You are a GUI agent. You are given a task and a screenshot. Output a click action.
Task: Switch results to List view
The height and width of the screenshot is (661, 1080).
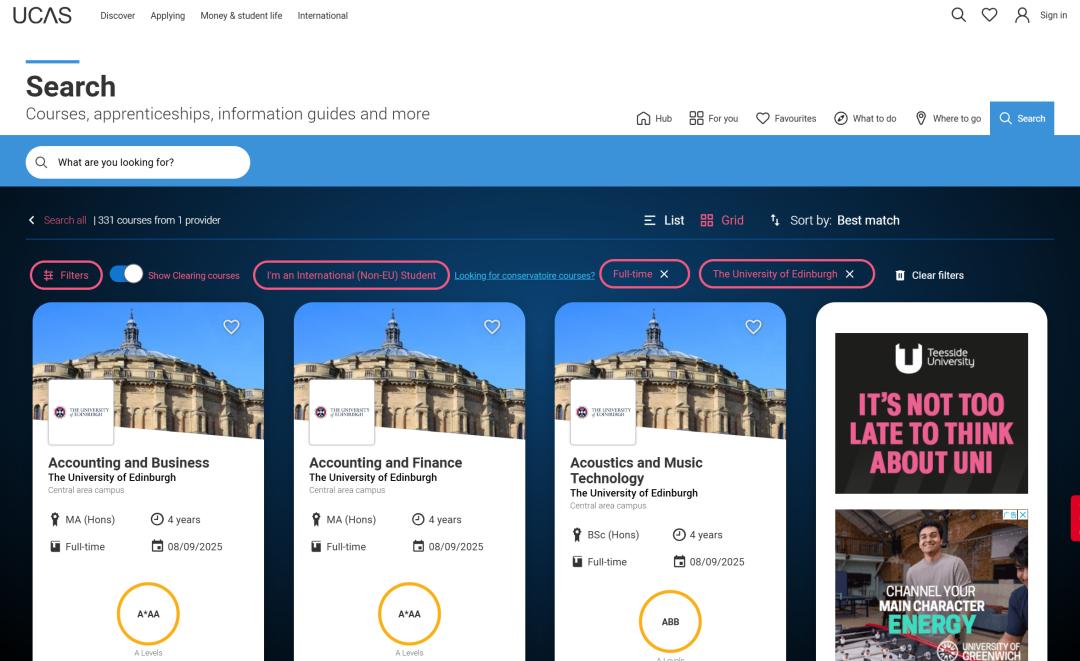(x=664, y=220)
